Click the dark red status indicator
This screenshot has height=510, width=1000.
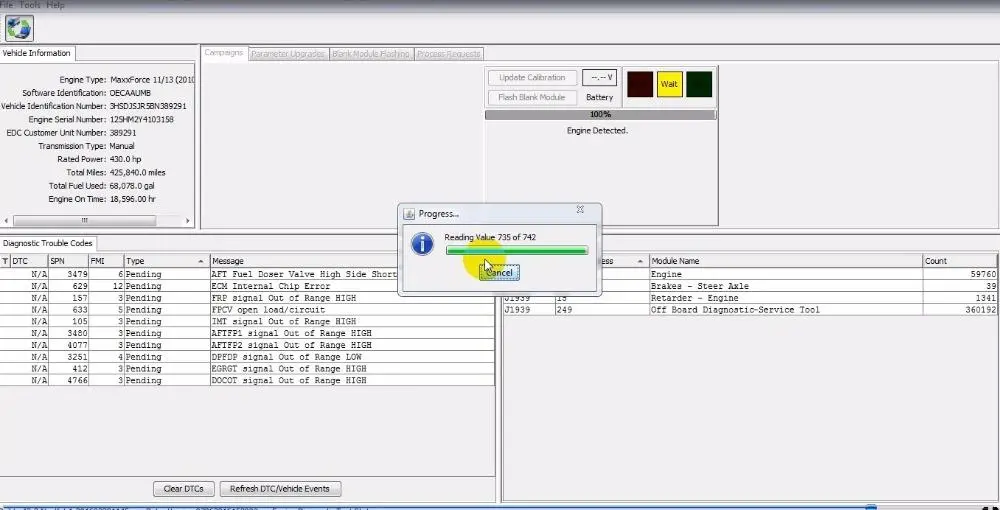pyautogui.click(x=640, y=84)
